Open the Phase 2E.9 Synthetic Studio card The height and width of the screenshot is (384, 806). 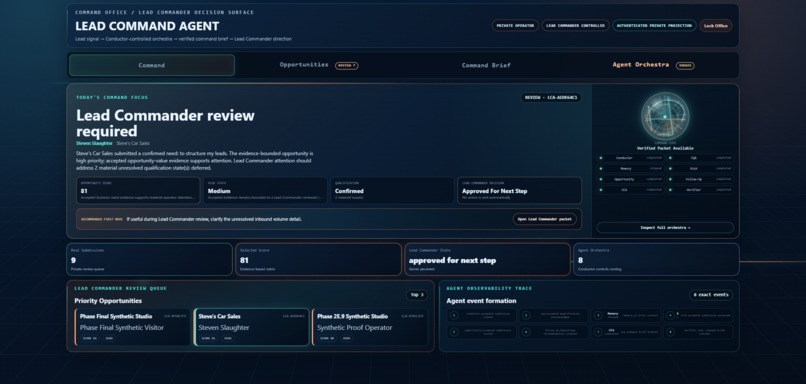click(370, 327)
